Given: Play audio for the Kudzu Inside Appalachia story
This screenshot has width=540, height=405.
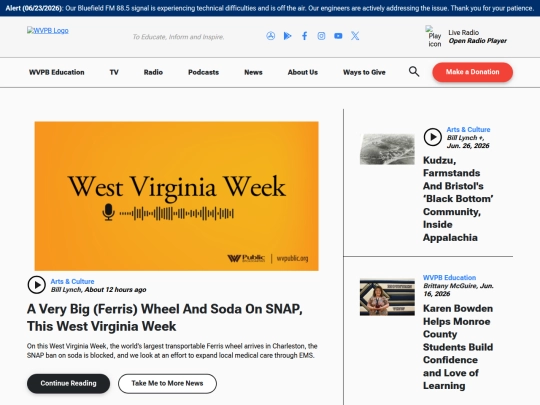Looking at the screenshot, I should pos(433,137).
